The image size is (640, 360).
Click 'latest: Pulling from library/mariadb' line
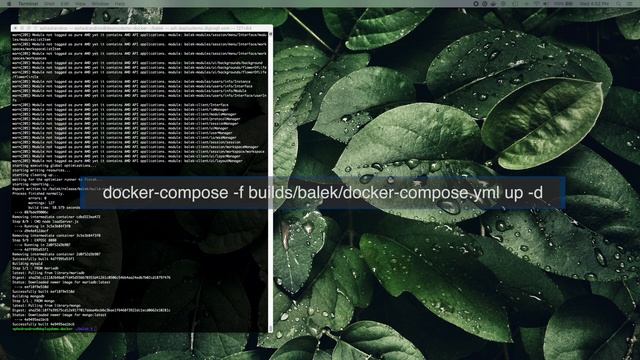click(48, 273)
